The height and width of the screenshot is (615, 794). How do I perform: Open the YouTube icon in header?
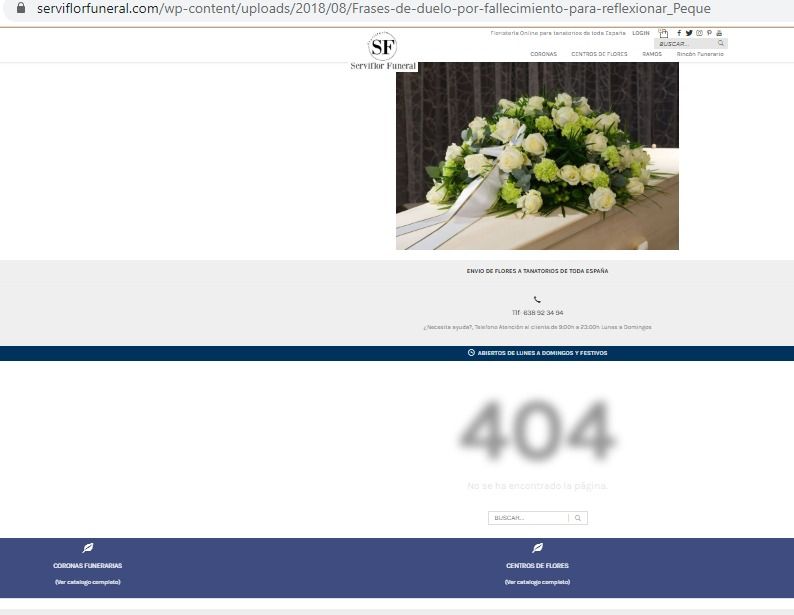(x=719, y=33)
